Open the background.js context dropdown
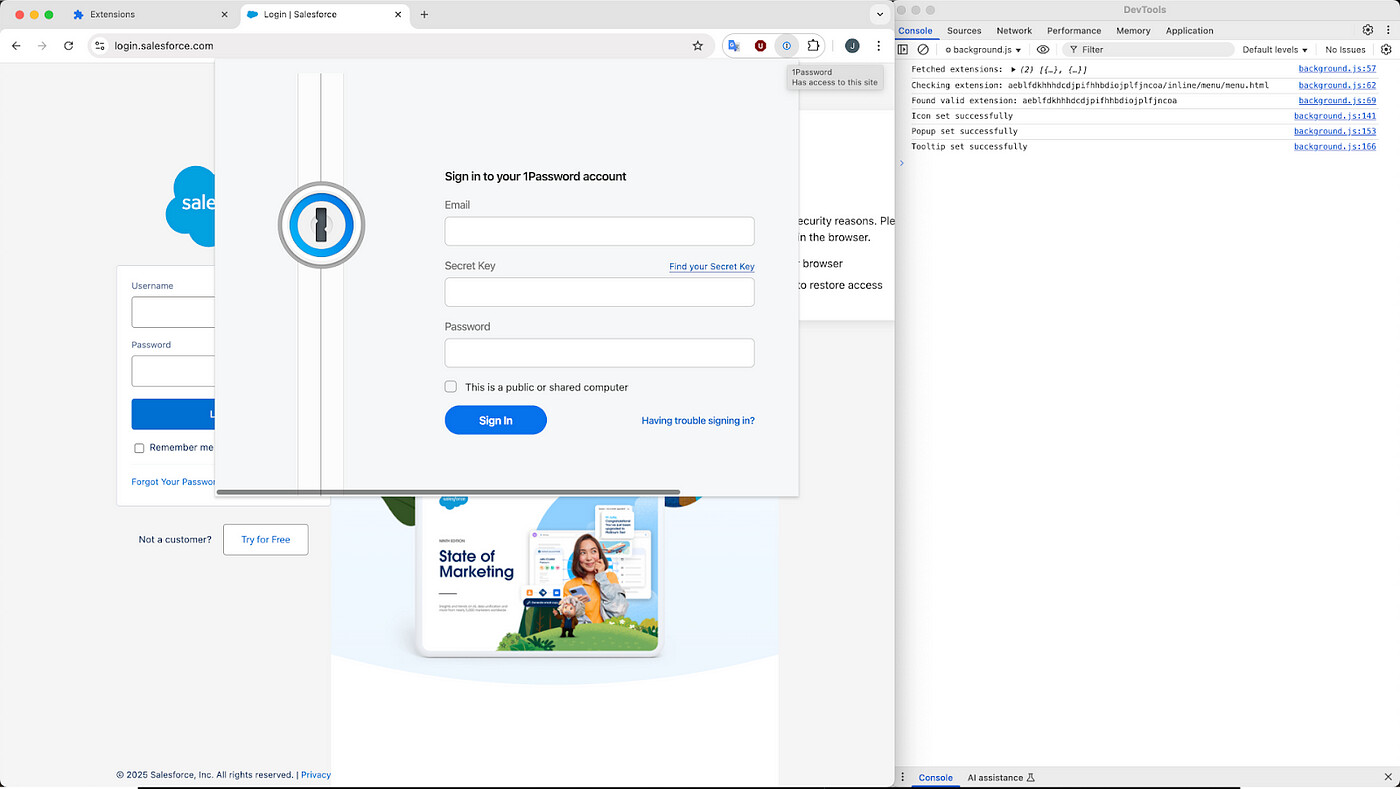The width and height of the screenshot is (1400, 789). 983,50
